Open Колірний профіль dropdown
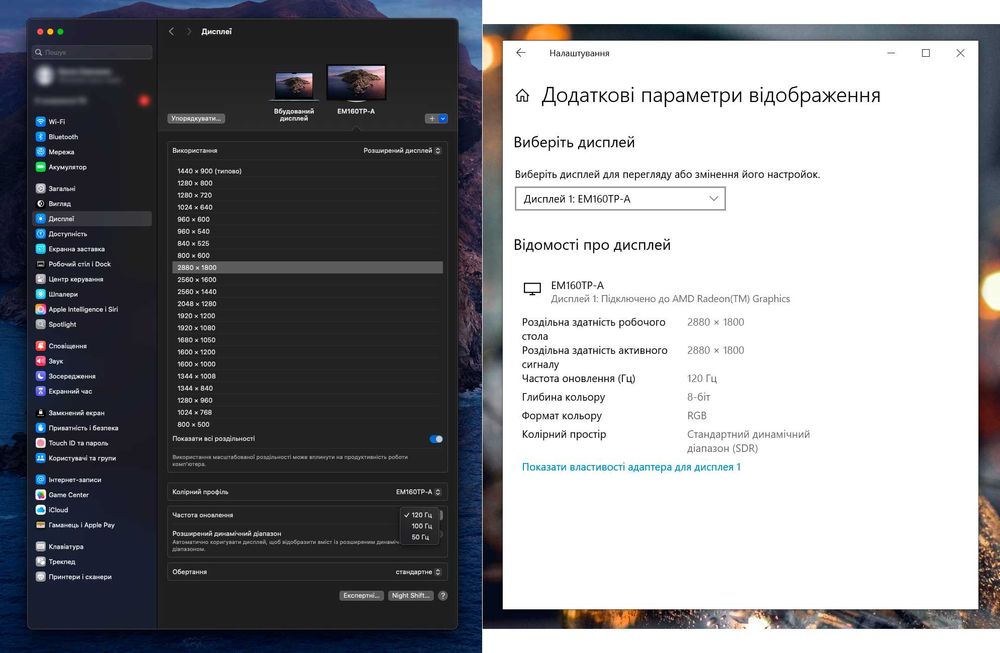Screen dimensions: 1000x653 coord(418,492)
